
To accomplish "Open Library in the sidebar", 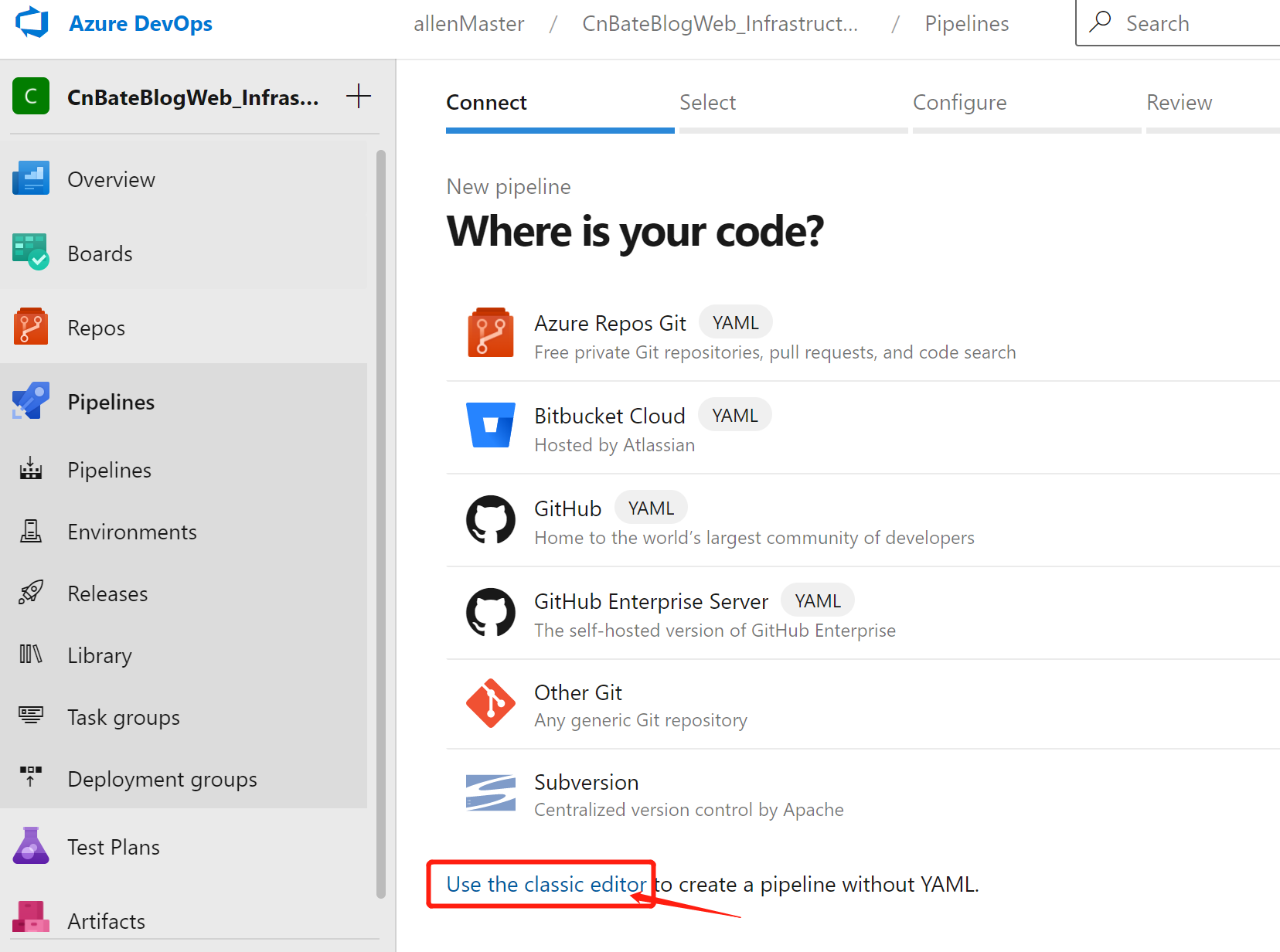I will click(100, 656).
